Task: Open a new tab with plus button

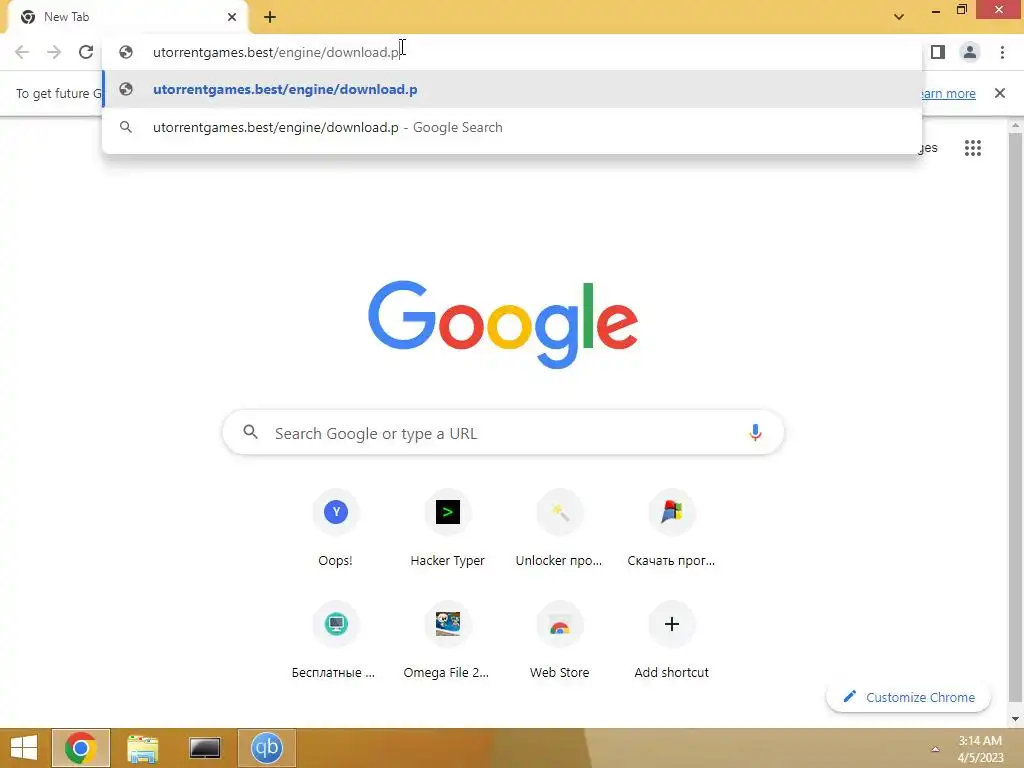Action: (x=270, y=17)
